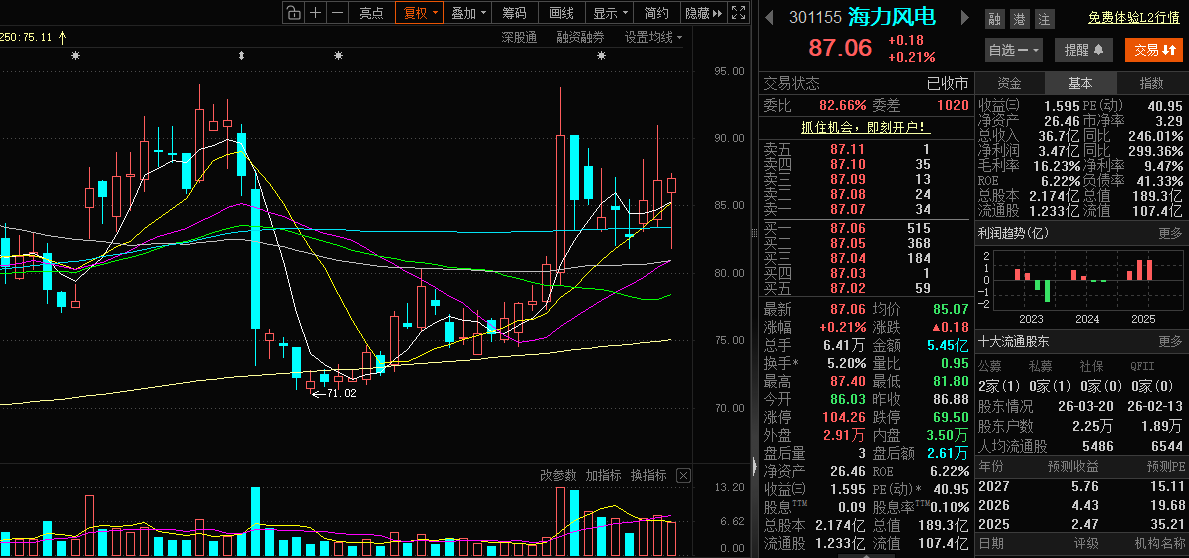The width and height of the screenshot is (1189, 558).
Task: Open 更多 beside 利润趋势
Action: click(x=1170, y=234)
